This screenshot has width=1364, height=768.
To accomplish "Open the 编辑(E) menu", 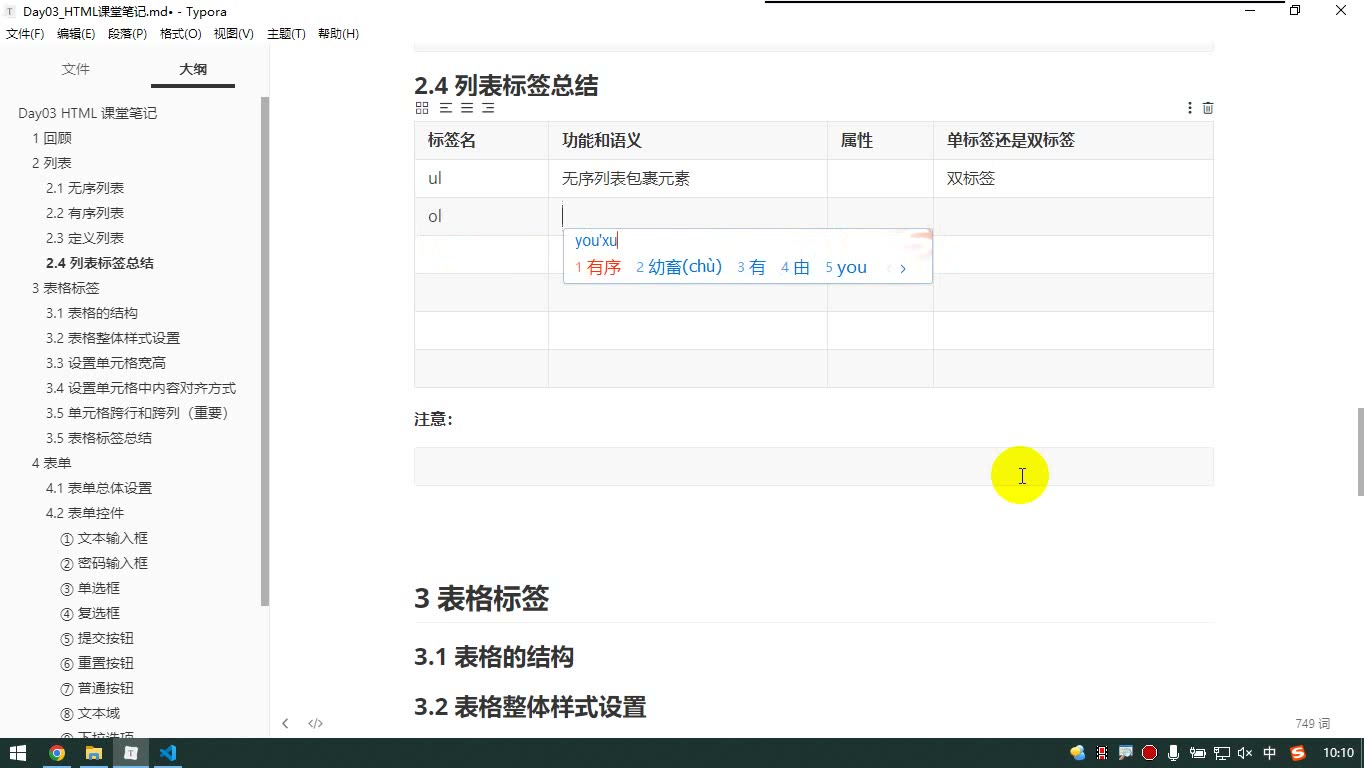I will (x=76, y=34).
